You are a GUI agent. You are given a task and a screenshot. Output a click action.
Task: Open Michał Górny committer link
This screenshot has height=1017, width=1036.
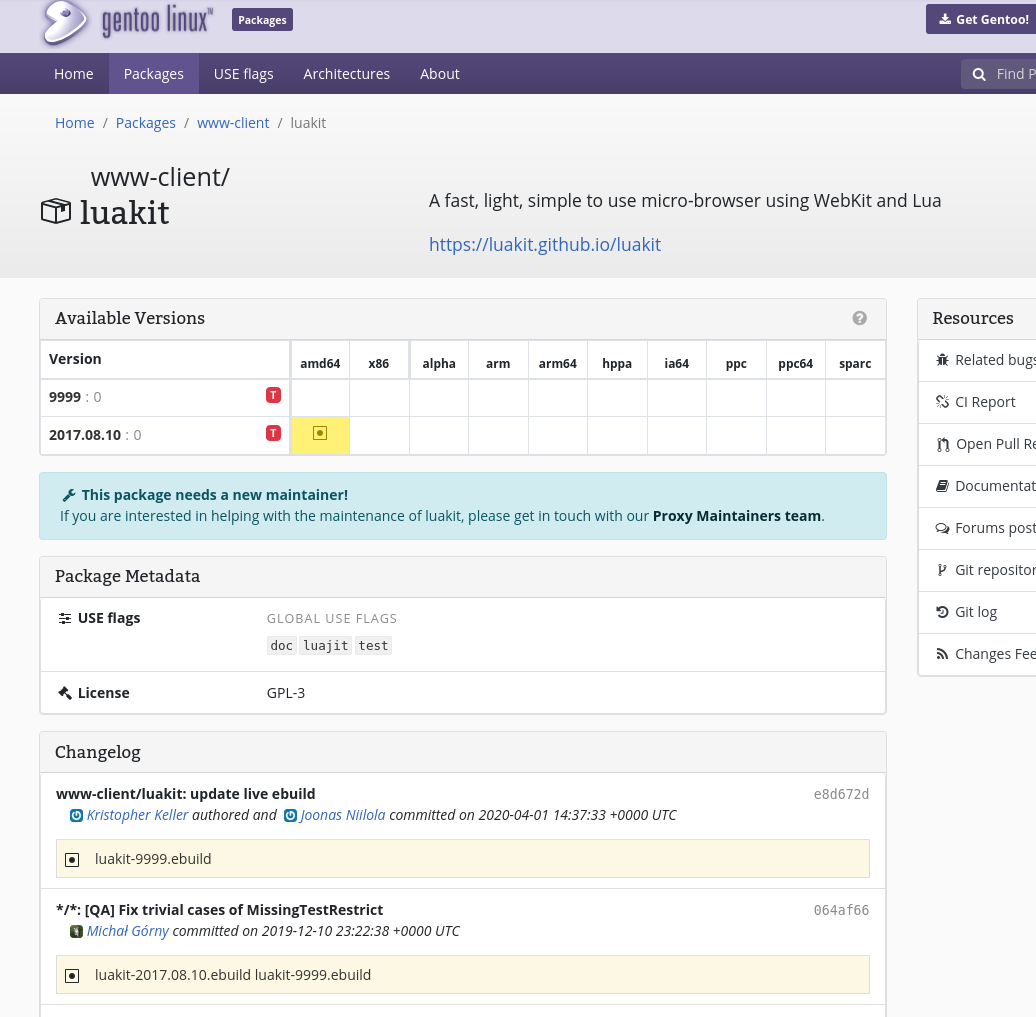pyautogui.click(x=128, y=932)
